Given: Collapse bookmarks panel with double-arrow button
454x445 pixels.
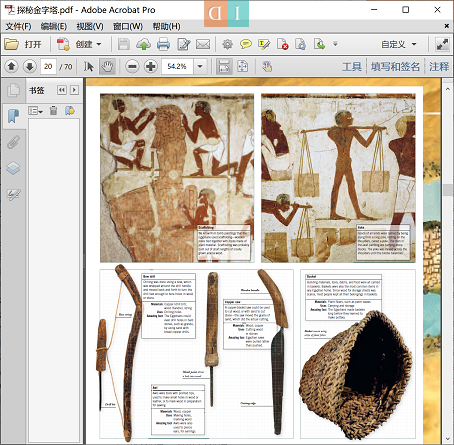Looking at the screenshot, I should [62, 90].
